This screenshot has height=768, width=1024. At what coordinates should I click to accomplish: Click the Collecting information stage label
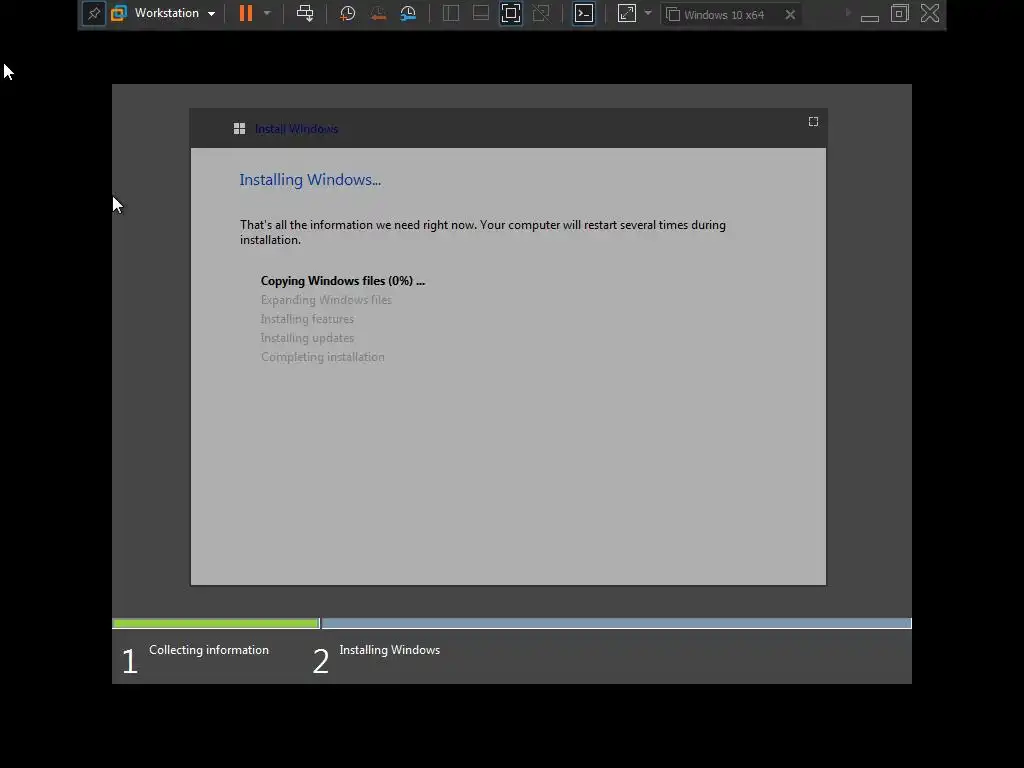click(x=209, y=650)
